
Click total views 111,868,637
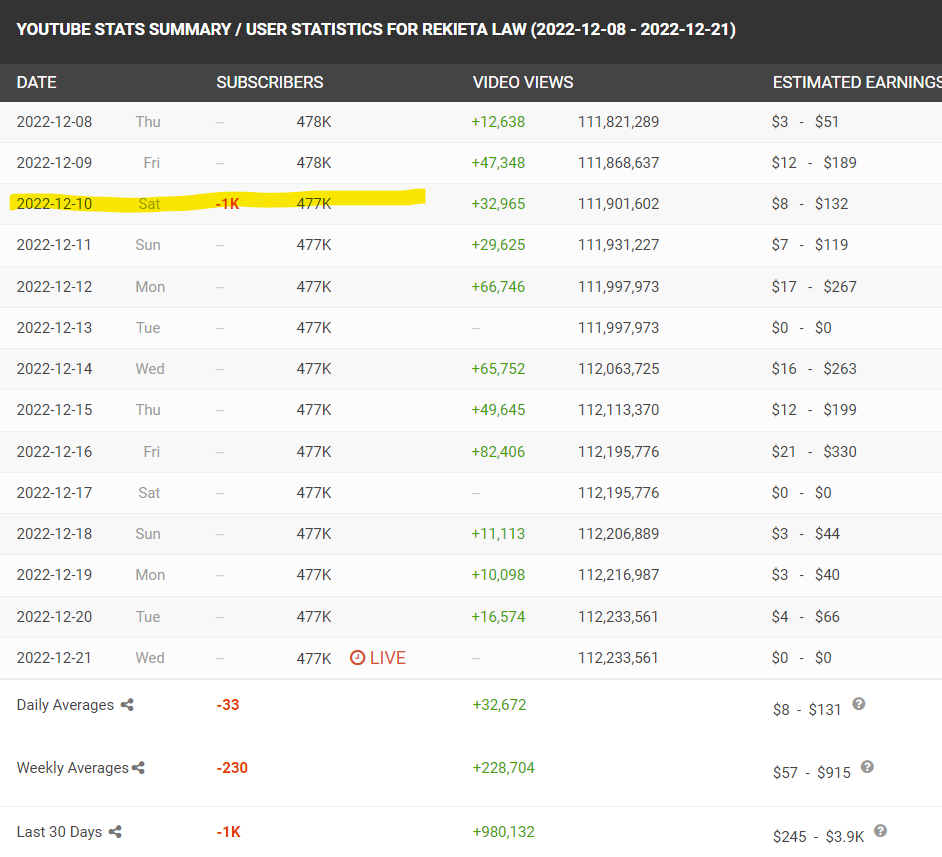pos(618,163)
